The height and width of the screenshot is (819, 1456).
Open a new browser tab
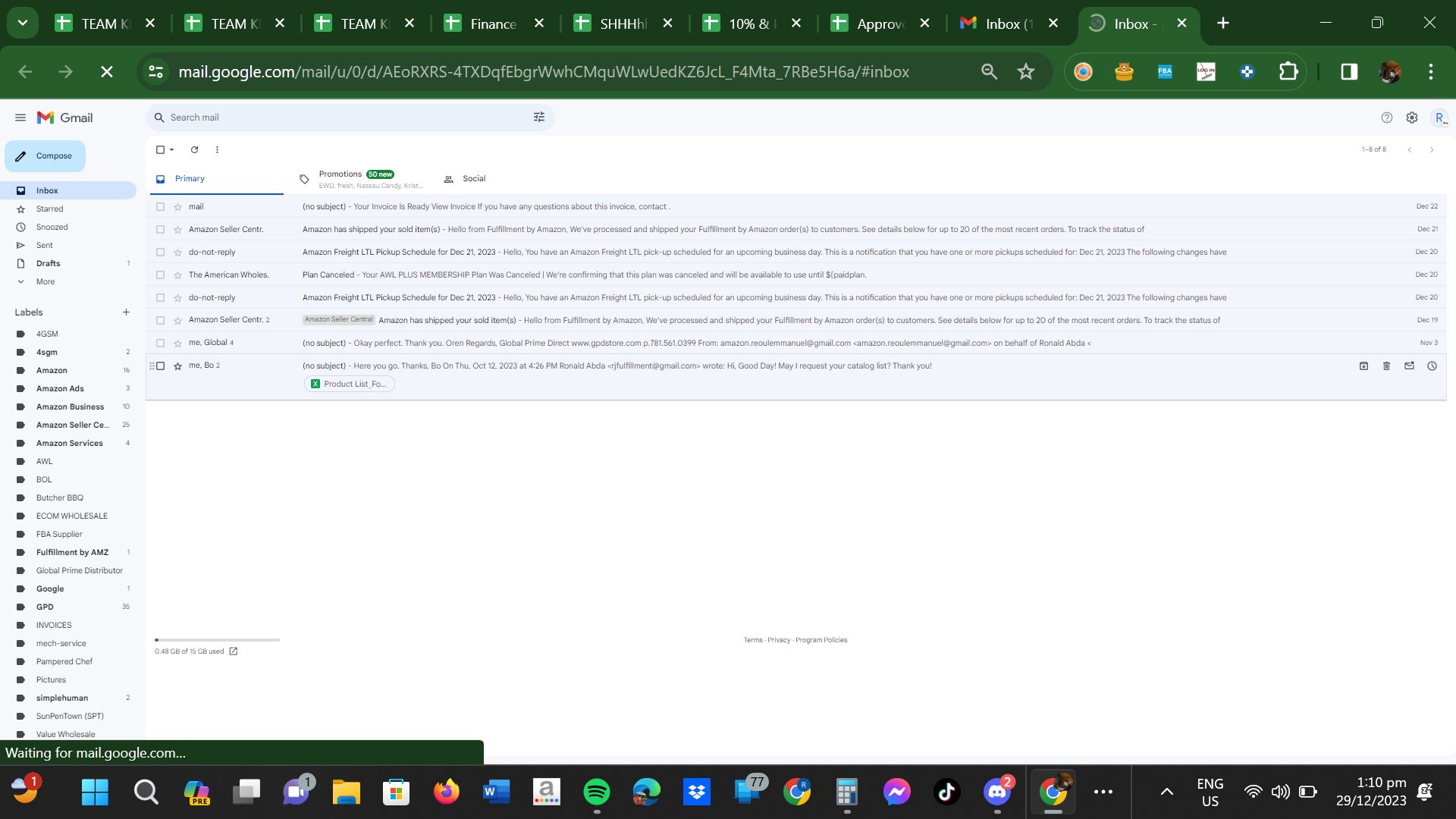[1223, 23]
